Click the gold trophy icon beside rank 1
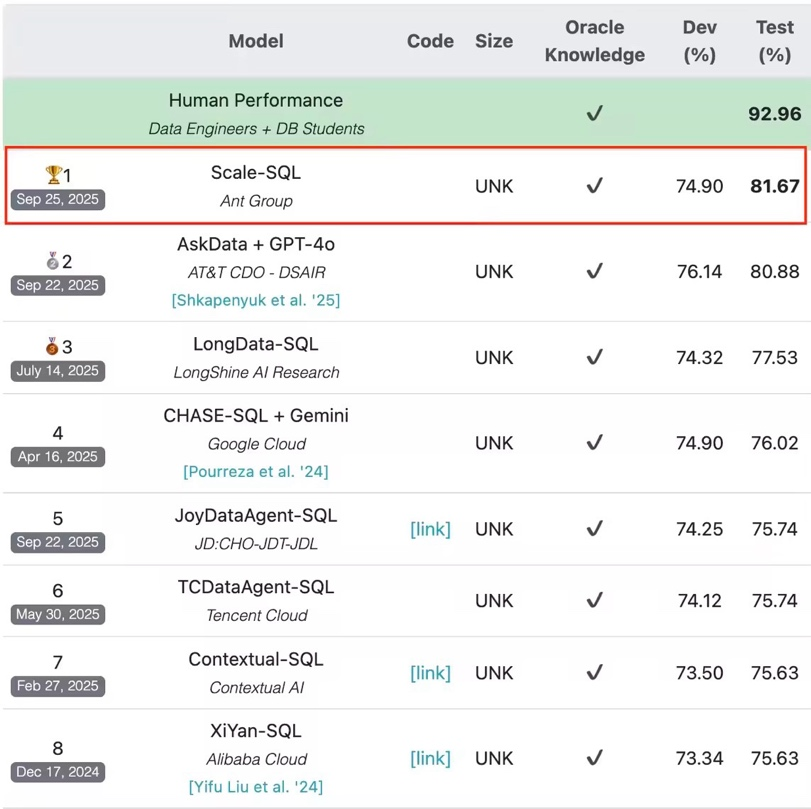This screenshot has height=809, width=811. [x=53, y=175]
